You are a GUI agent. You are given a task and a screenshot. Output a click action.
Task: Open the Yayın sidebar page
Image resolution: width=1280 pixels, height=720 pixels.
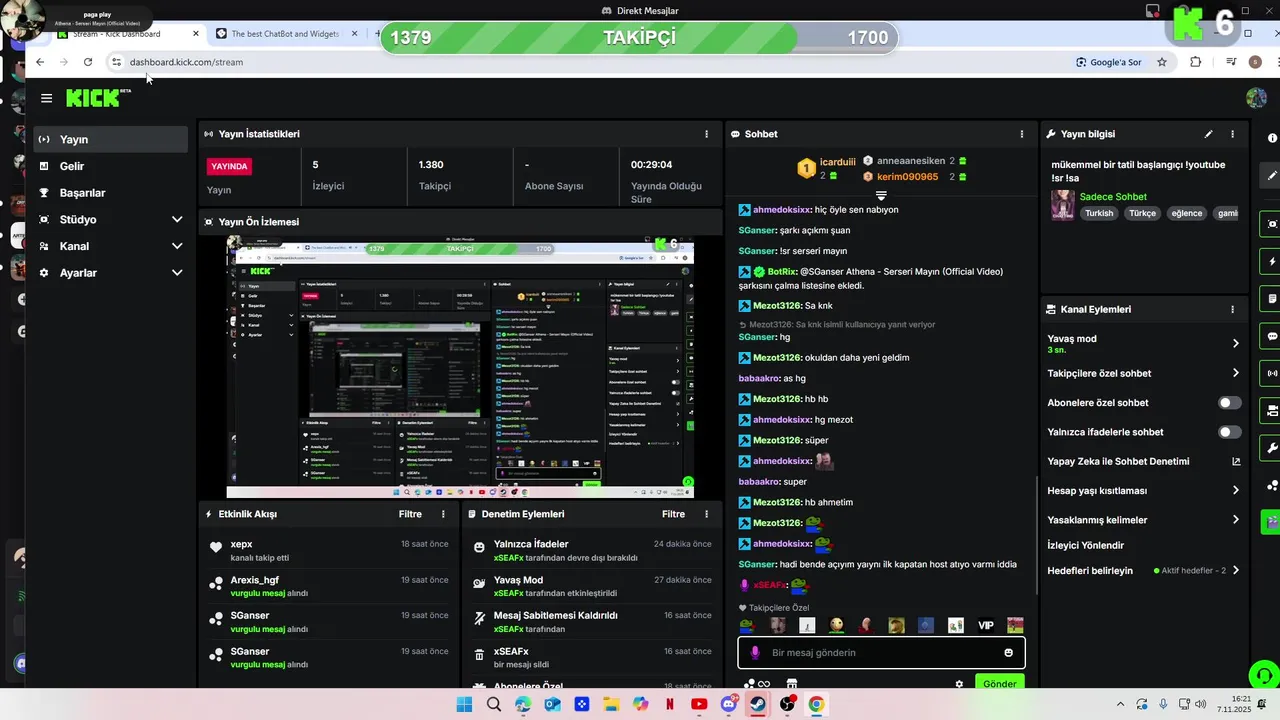click(x=111, y=139)
